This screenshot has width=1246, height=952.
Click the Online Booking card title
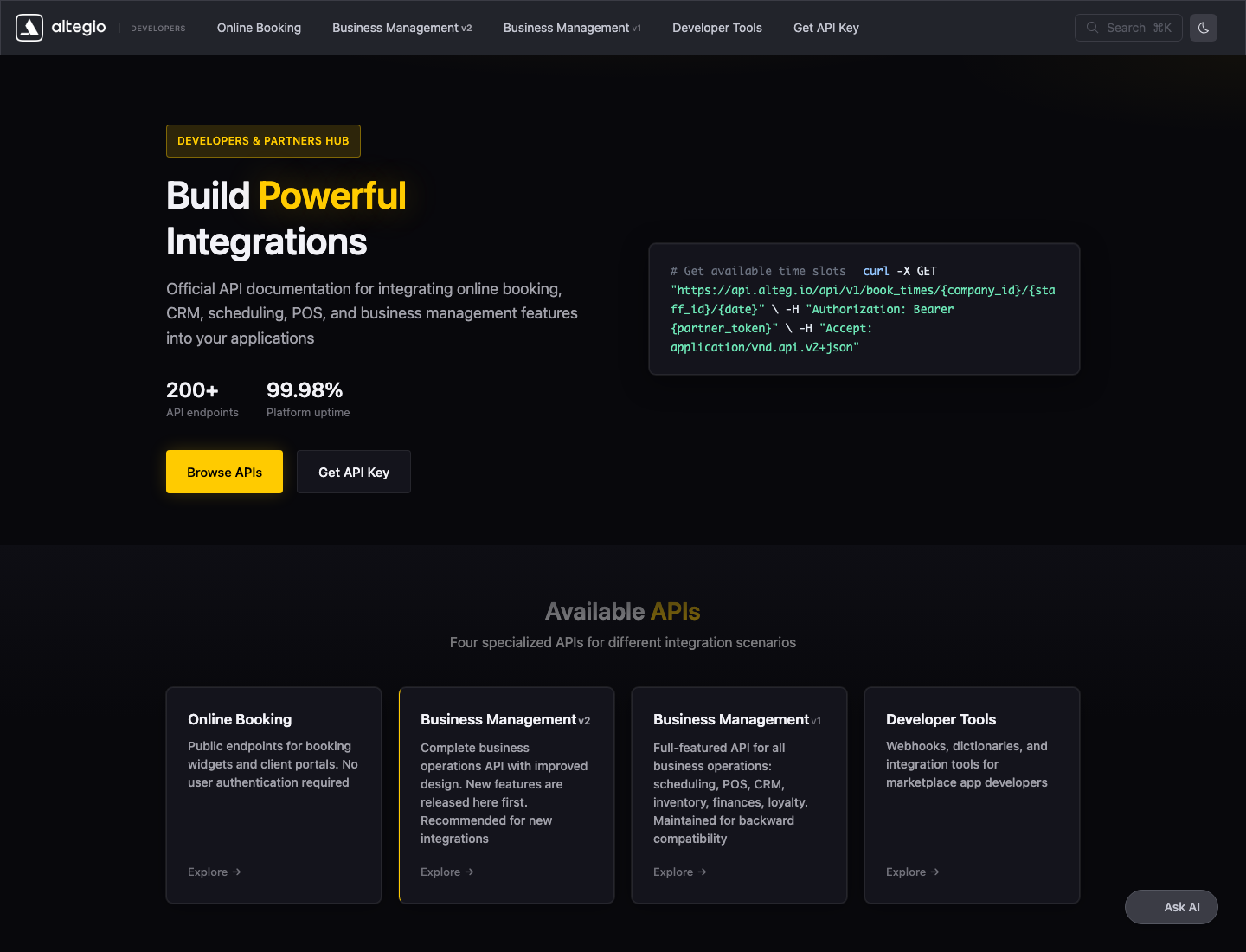click(x=240, y=719)
